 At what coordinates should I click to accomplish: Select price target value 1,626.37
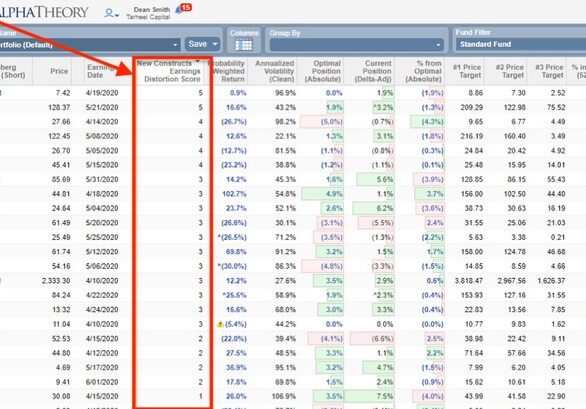(x=552, y=281)
